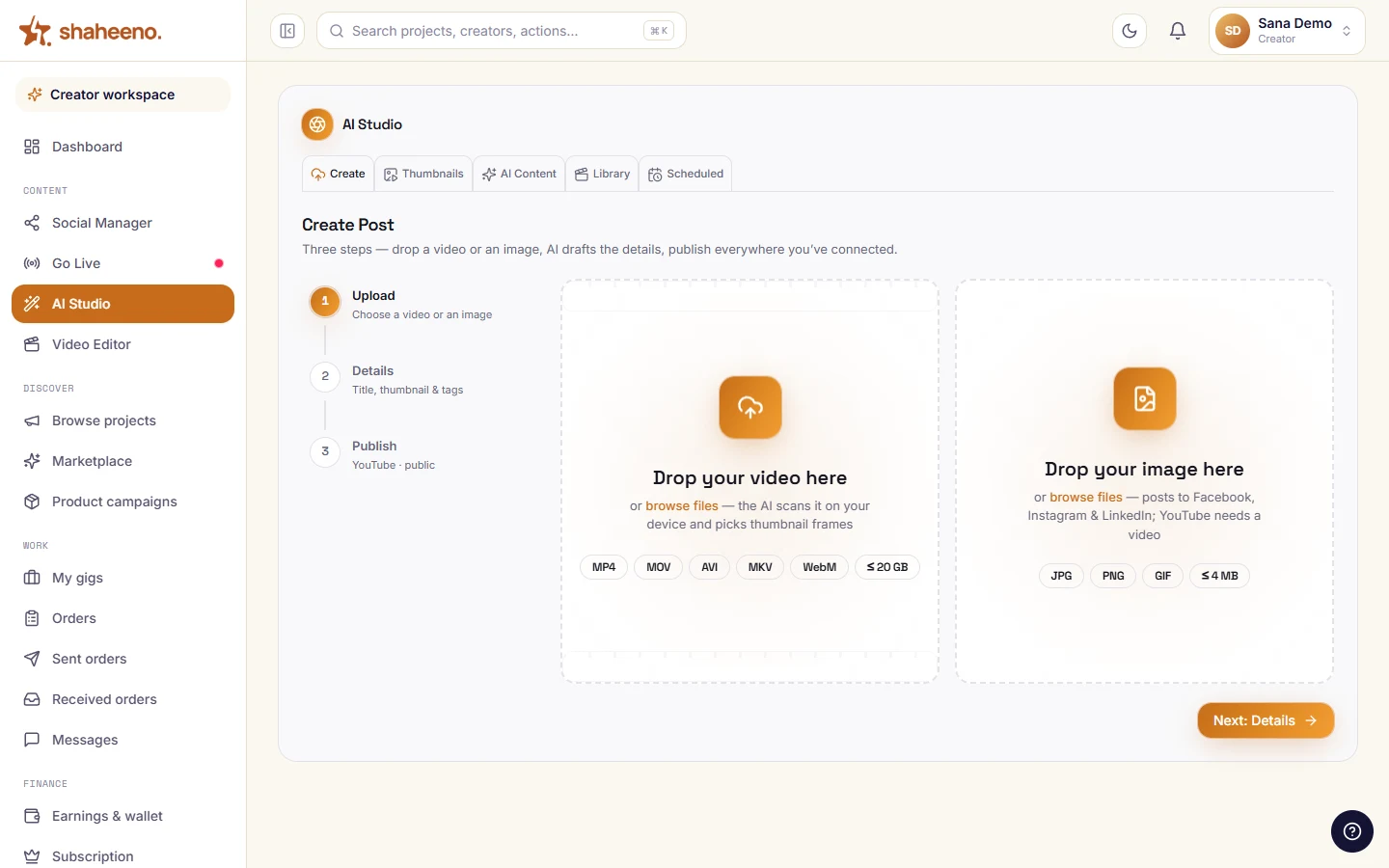
Task: Open notifications bell
Action: (1178, 31)
